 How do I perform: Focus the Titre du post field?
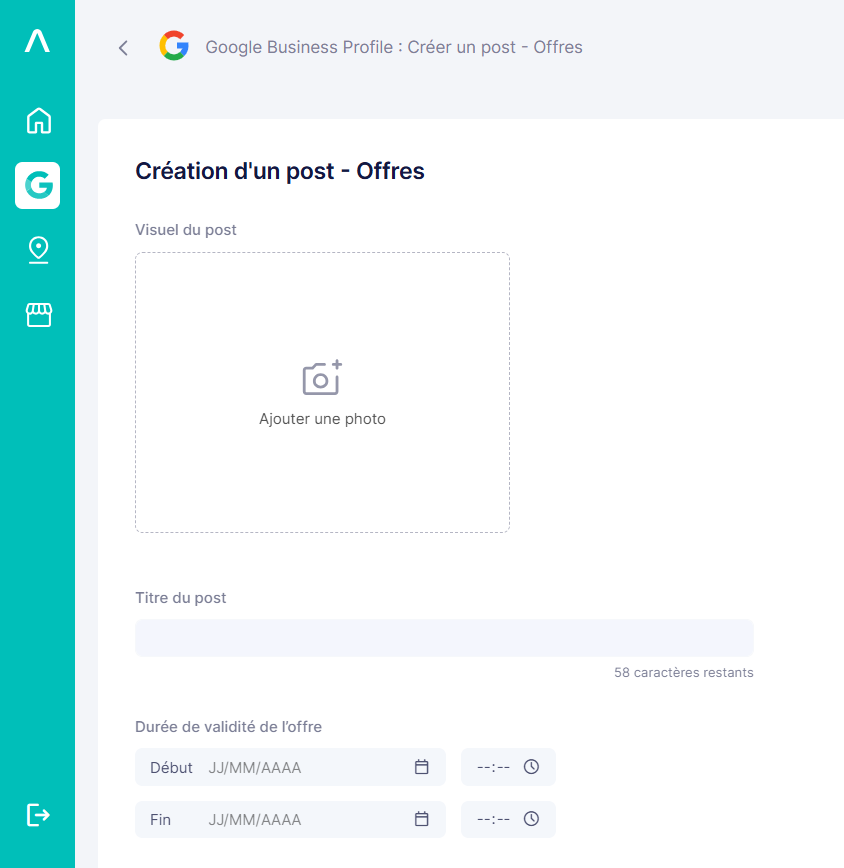[444, 638]
